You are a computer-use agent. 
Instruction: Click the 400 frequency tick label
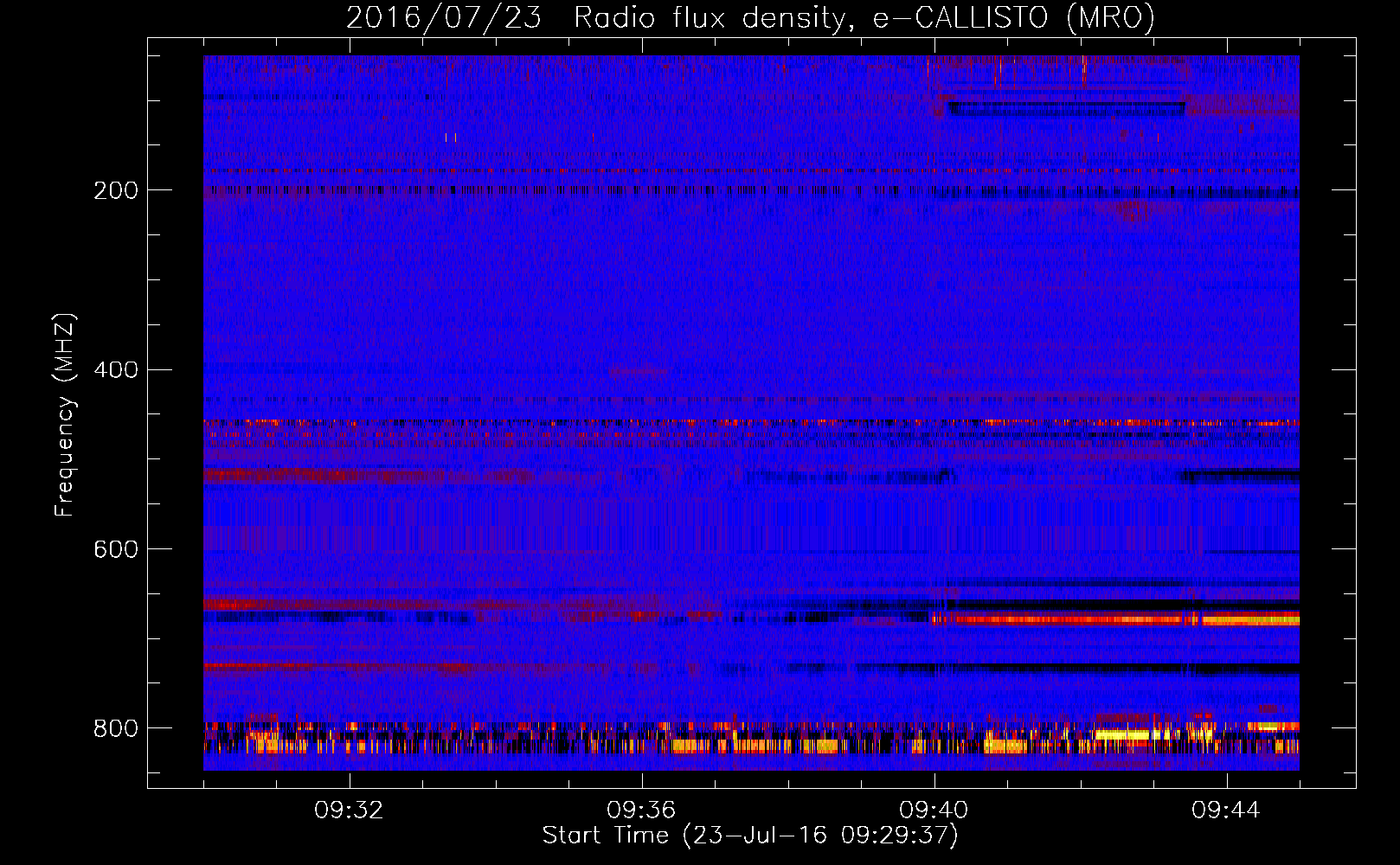(x=116, y=370)
